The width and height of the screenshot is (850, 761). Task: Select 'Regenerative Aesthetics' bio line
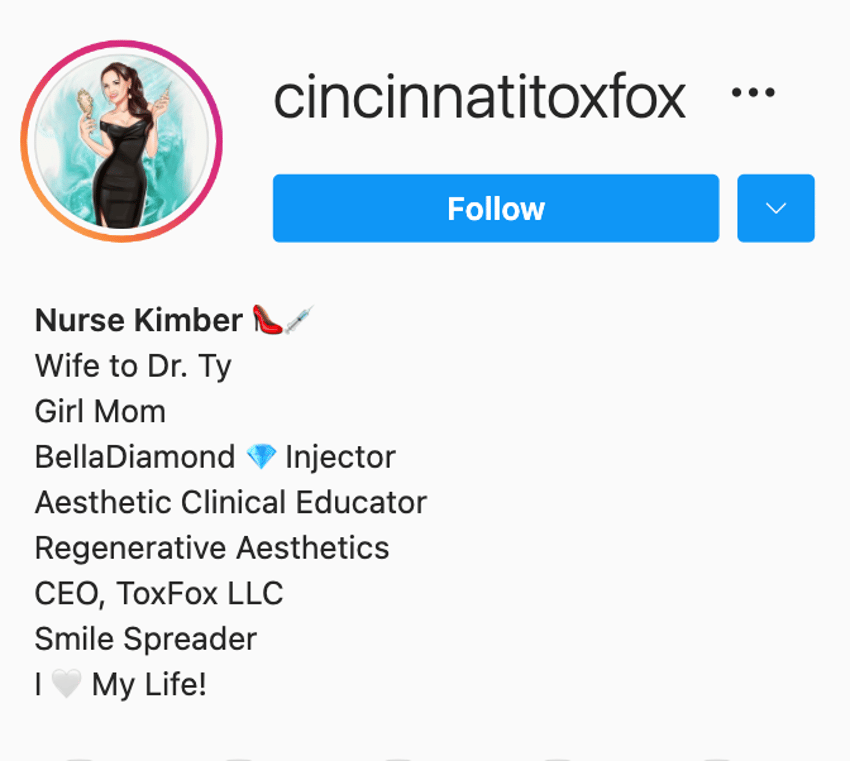(x=212, y=548)
